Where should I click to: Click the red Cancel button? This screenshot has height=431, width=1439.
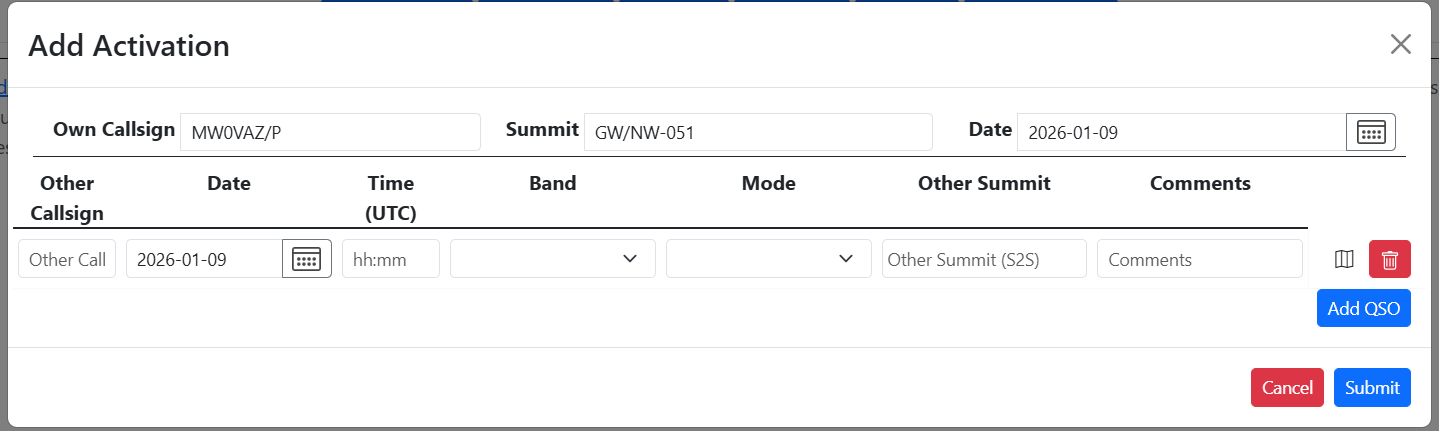1286,388
